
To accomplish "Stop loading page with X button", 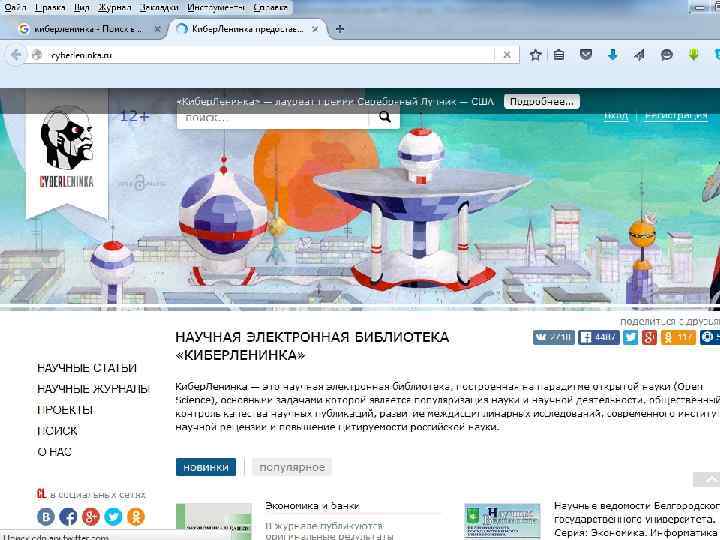I will tap(507, 55).
